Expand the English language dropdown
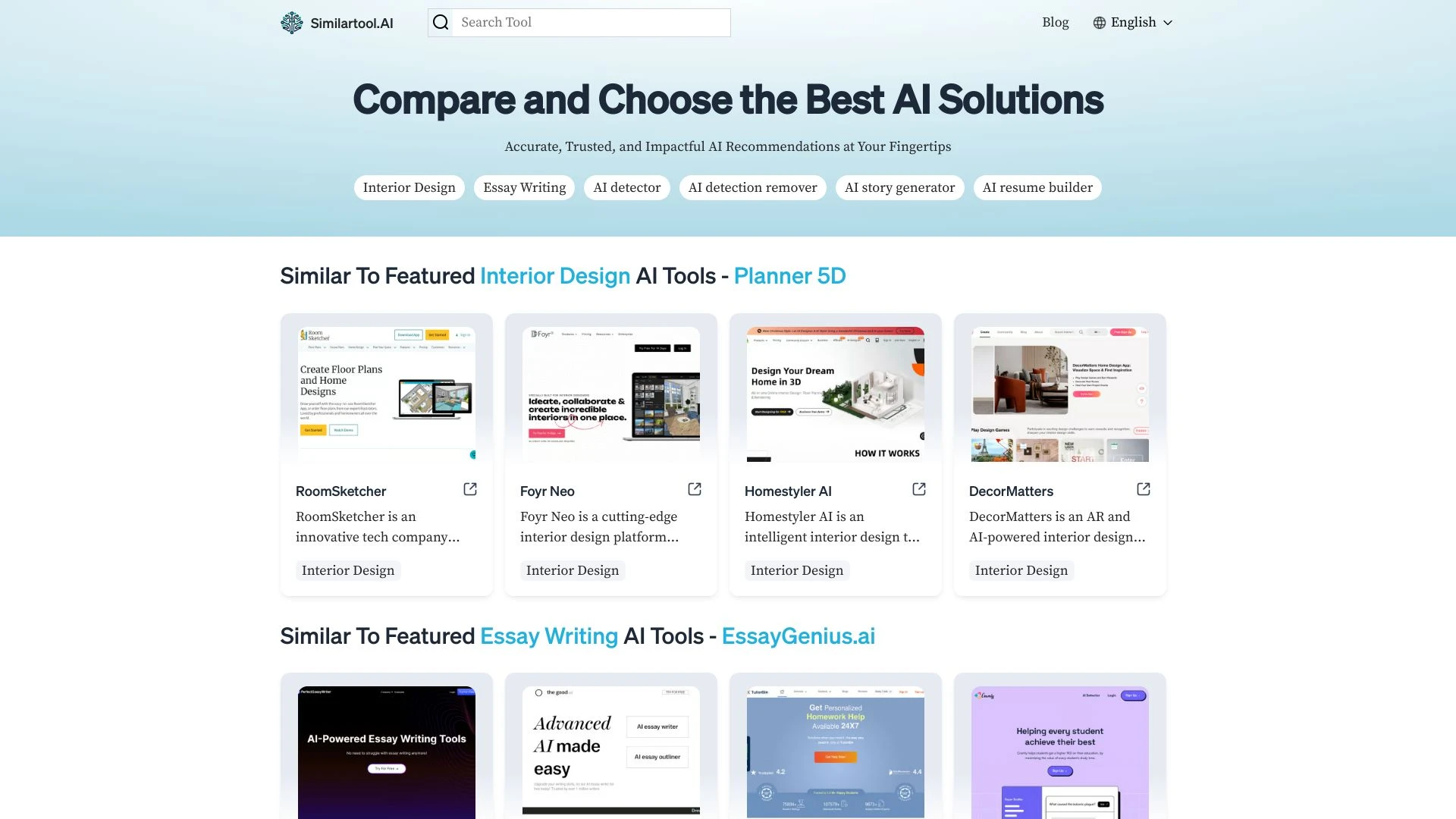1456x819 pixels. 1132,22
